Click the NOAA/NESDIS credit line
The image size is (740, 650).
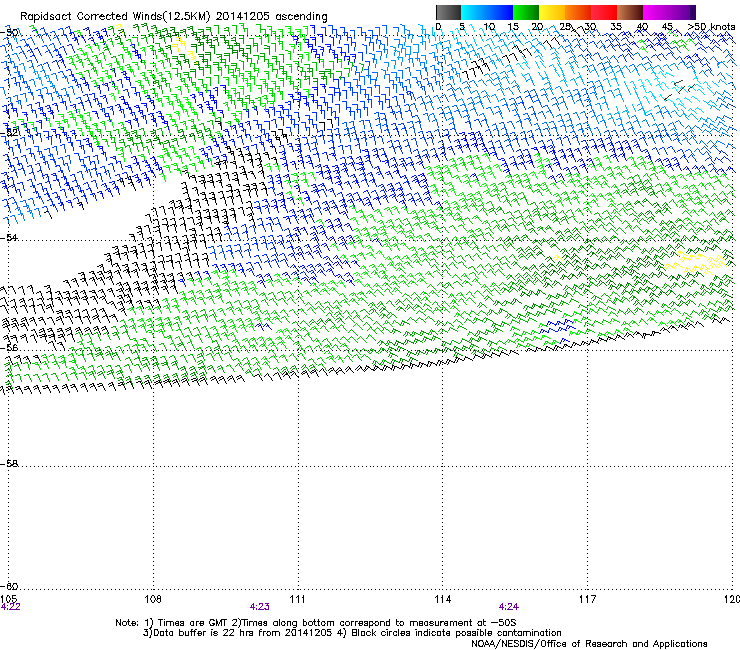click(589, 644)
